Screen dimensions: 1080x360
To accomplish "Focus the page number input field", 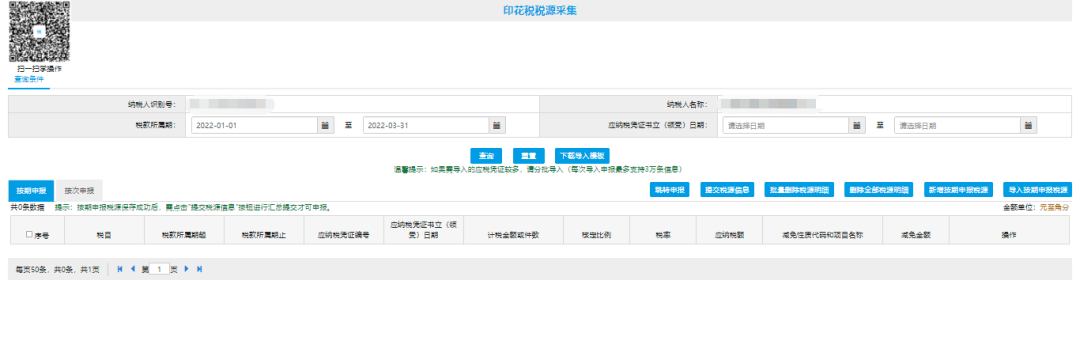I will coord(159,269).
